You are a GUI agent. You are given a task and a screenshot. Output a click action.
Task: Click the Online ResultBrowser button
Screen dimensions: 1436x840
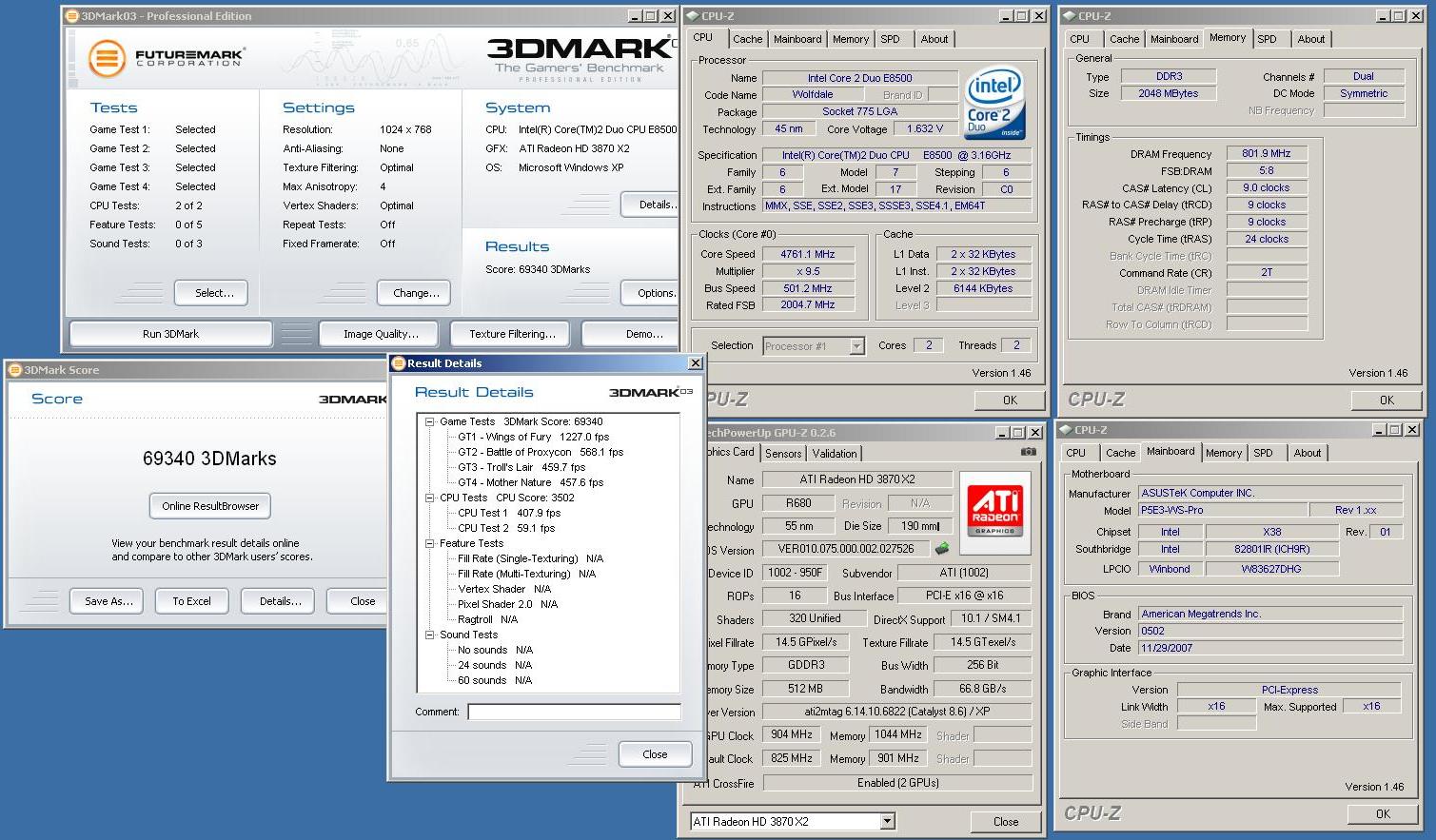click(210, 506)
